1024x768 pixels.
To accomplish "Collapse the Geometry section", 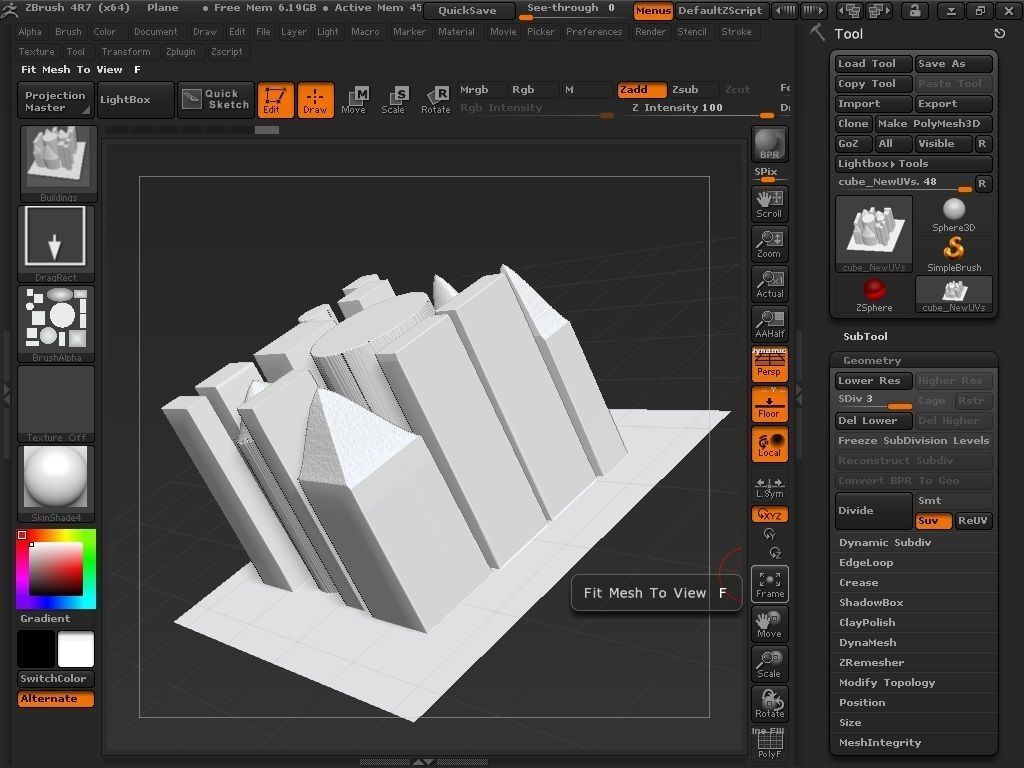I will pos(872,360).
